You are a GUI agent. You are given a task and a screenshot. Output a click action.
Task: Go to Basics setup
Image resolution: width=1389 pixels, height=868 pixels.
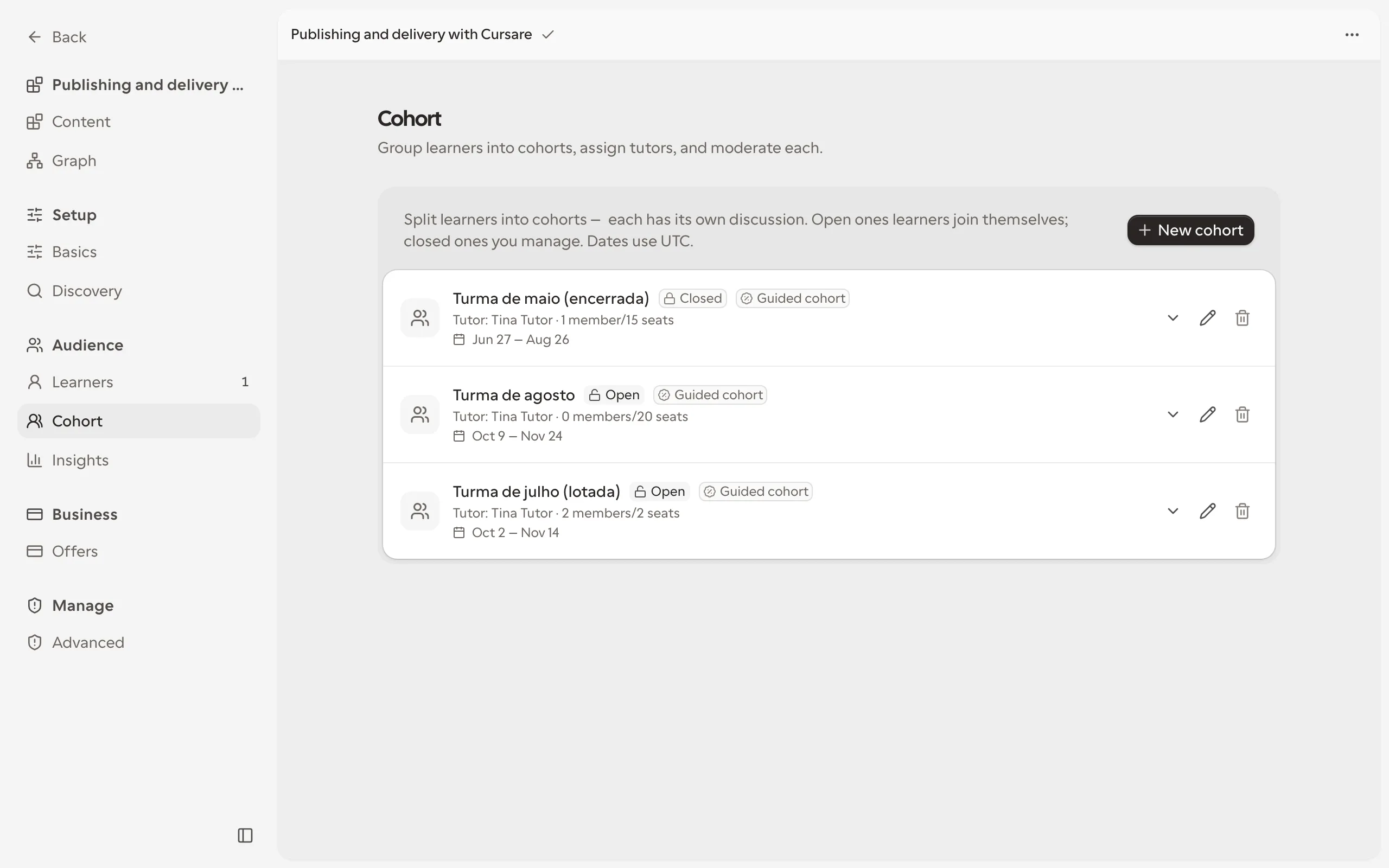point(139,252)
